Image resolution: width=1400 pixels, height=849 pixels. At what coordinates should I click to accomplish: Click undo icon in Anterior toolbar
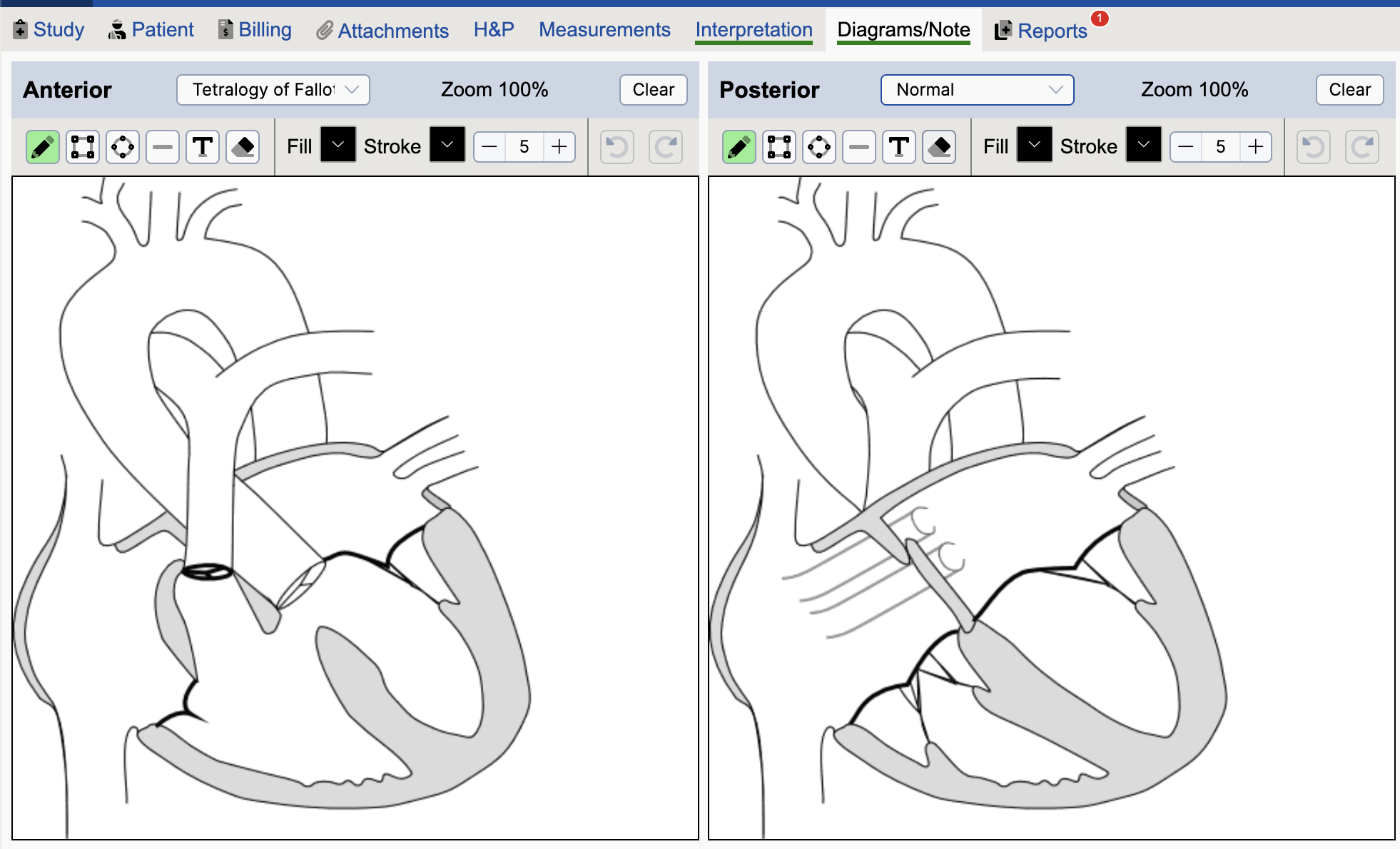(617, 147)
